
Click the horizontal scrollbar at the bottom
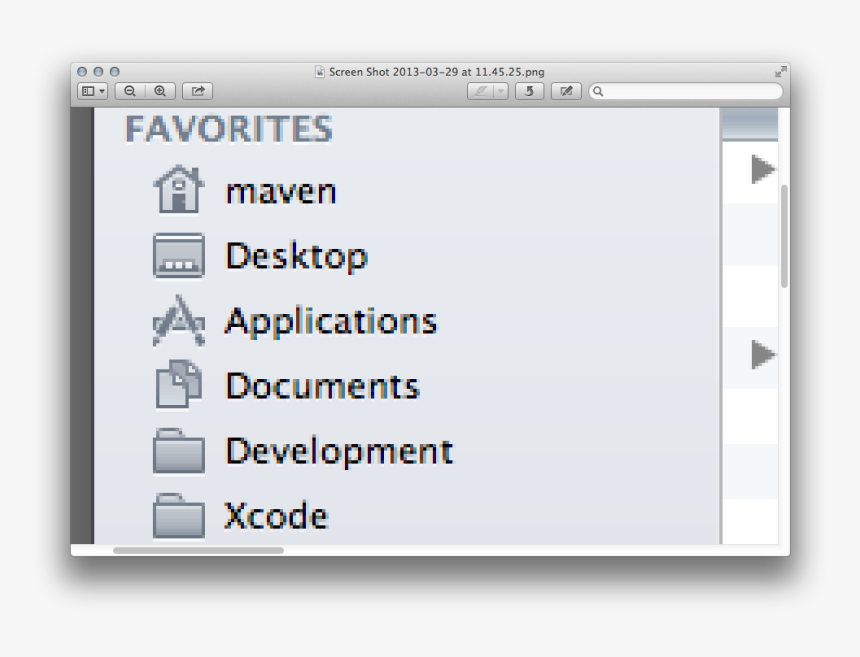[196, 549]
